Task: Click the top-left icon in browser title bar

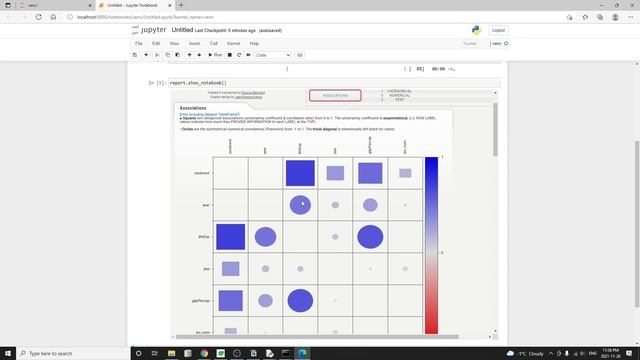Action: (x=8, y=5)
